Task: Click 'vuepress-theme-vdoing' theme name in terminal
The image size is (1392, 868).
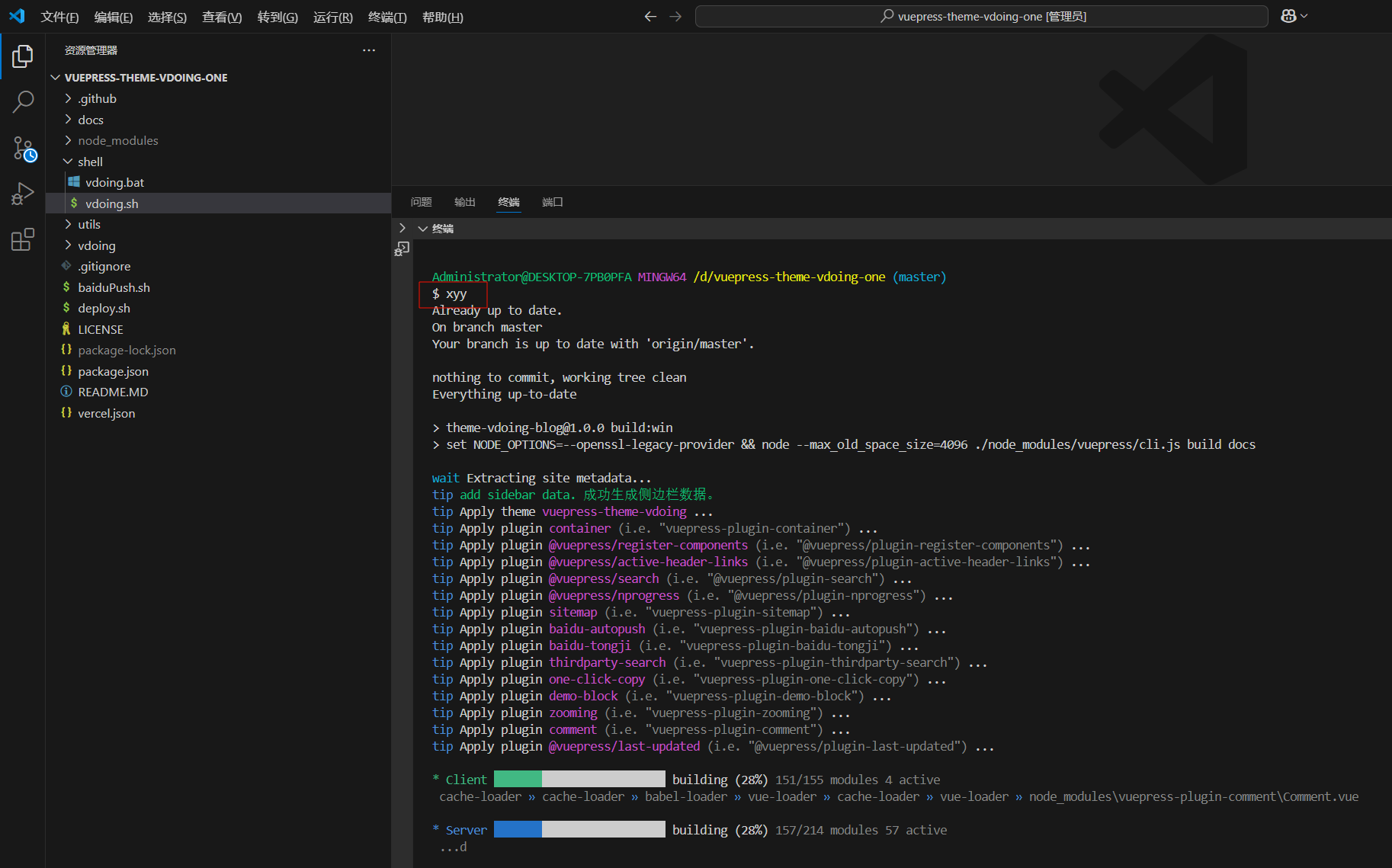Action: pos(614,511)
